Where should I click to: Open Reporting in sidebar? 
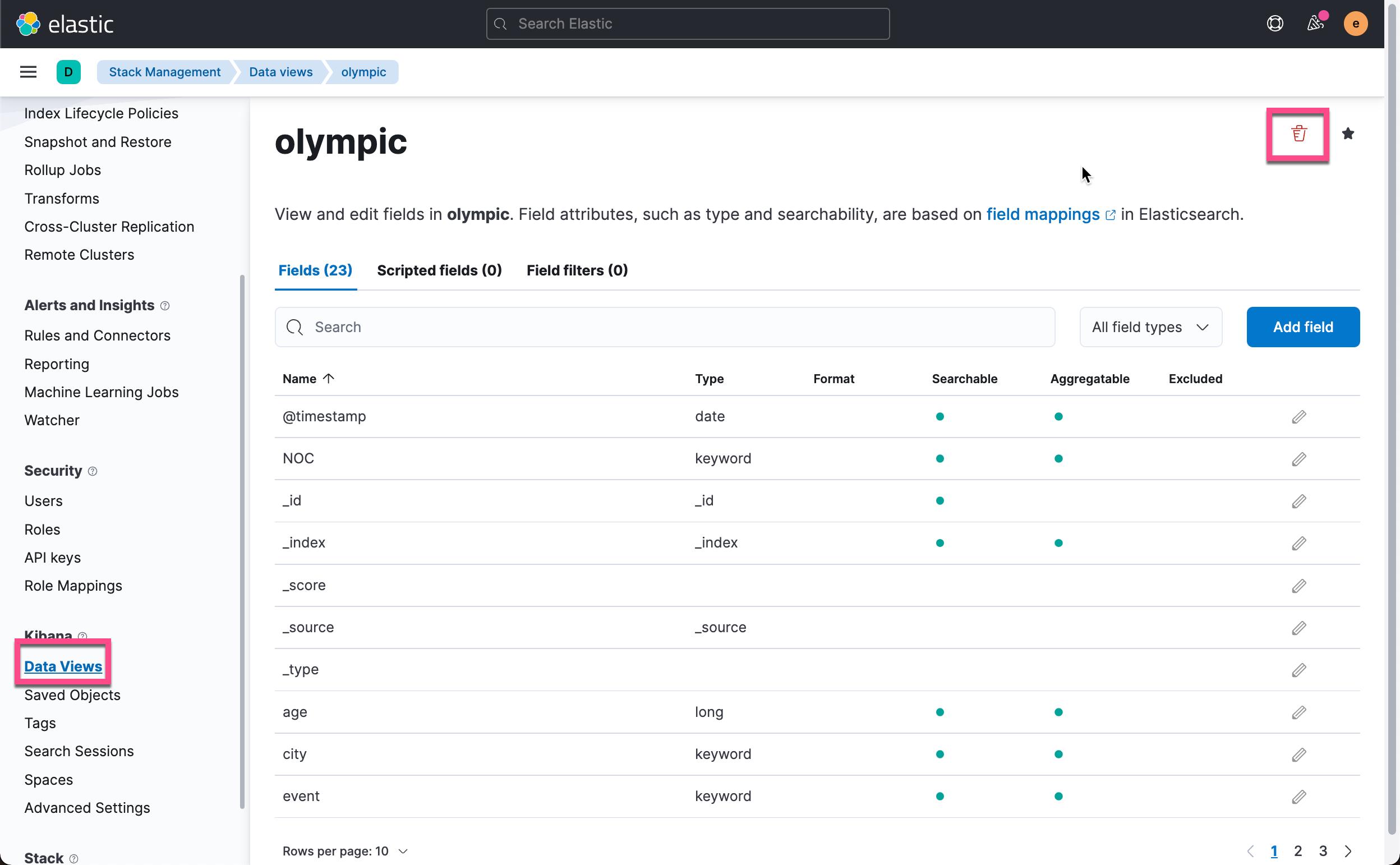click(x=57, y=364)
